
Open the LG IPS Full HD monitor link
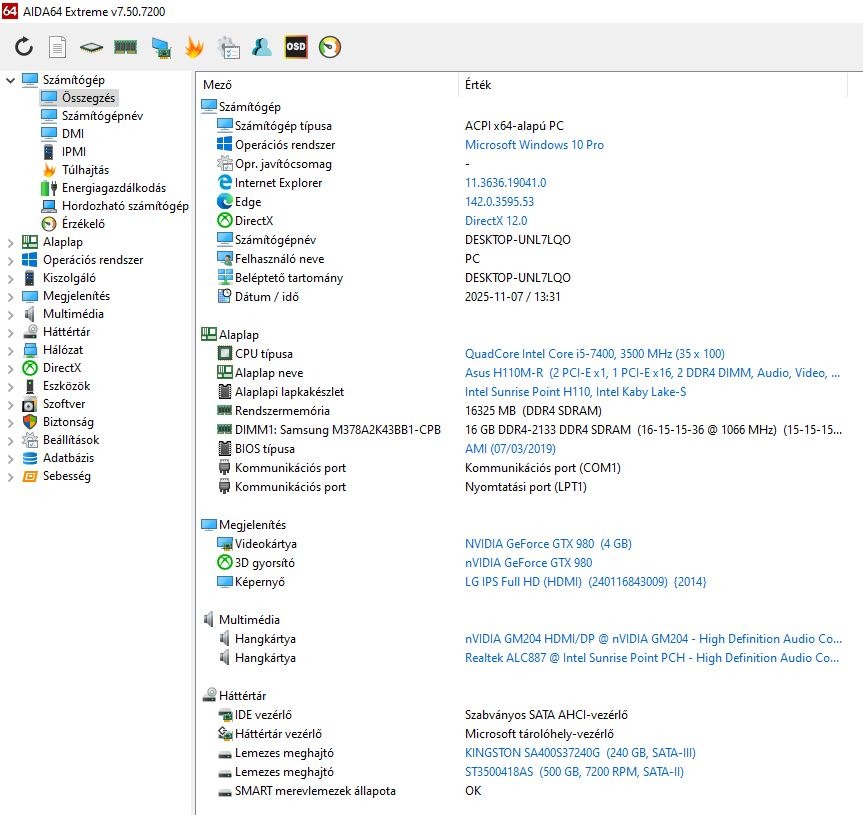(x=586, y=582)
